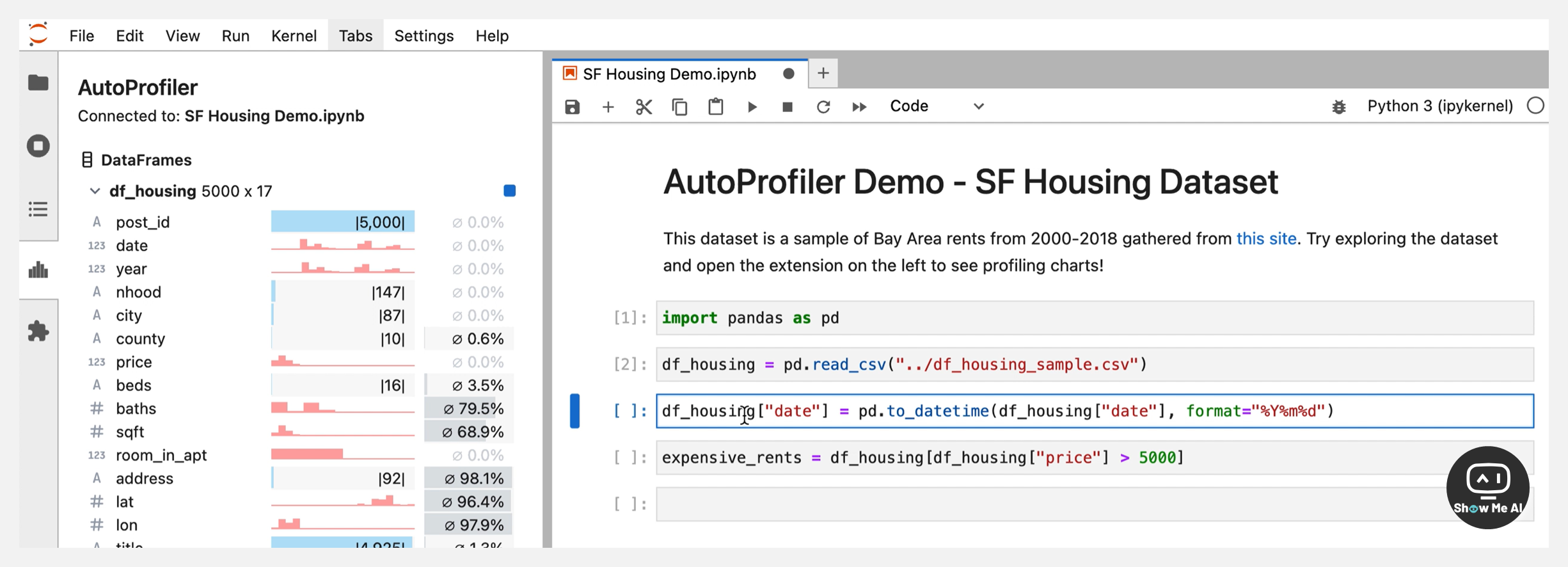Open the extension manager puzzle icon
The image size is (1568, 567).
click(38, 331)
